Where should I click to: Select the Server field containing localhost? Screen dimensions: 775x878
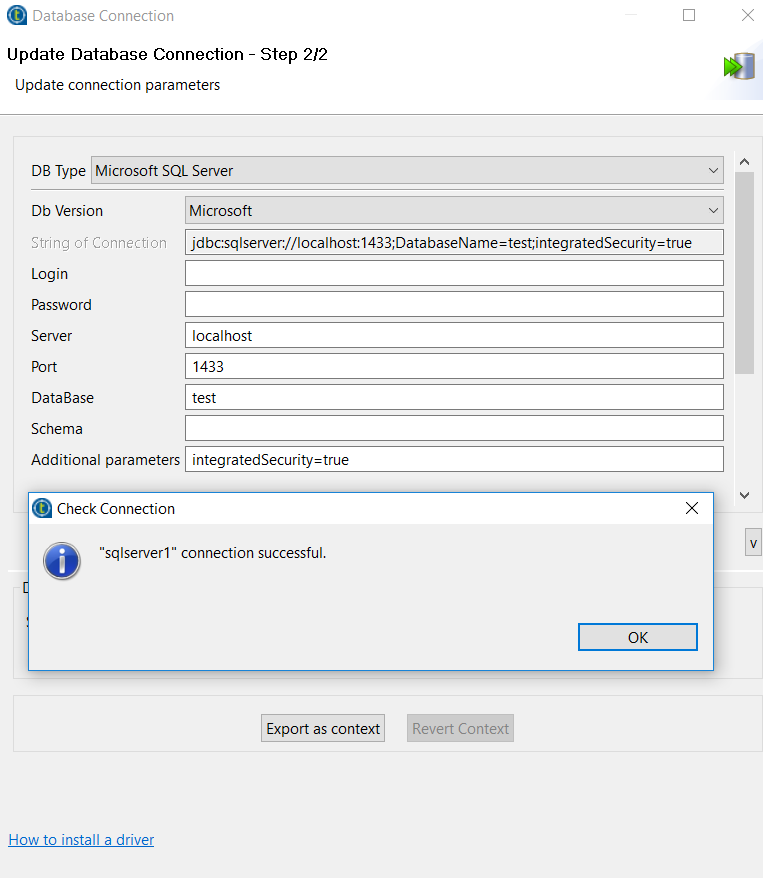(454, 336)
